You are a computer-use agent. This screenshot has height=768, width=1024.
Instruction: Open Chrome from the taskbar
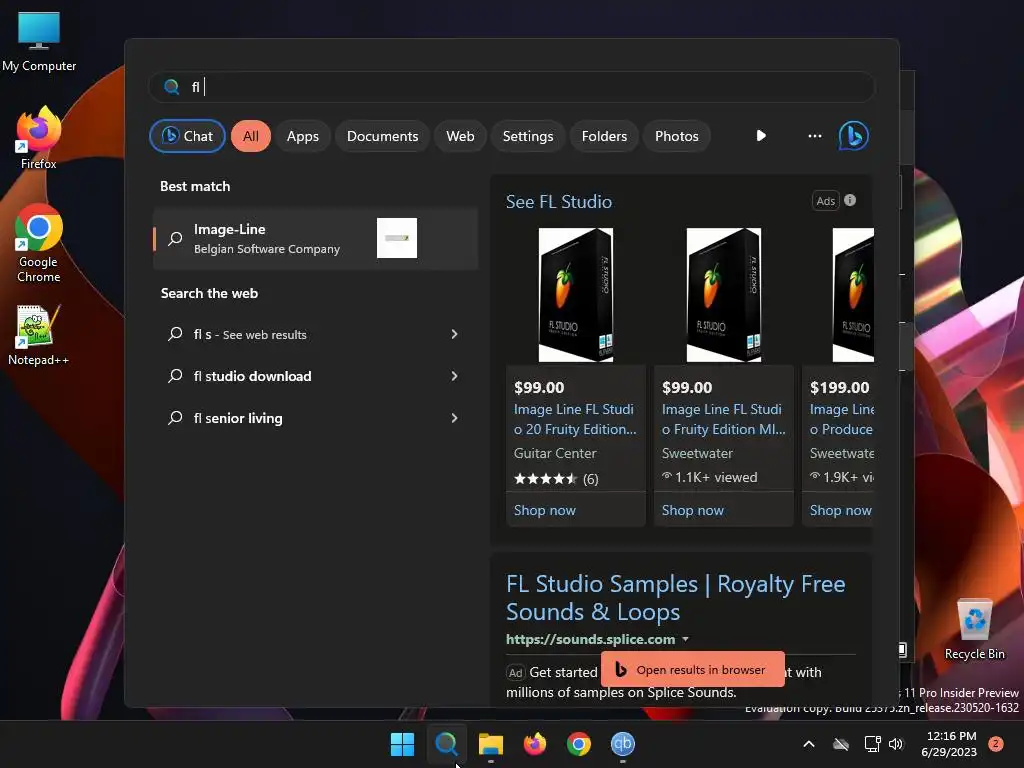tap(579, 744)
